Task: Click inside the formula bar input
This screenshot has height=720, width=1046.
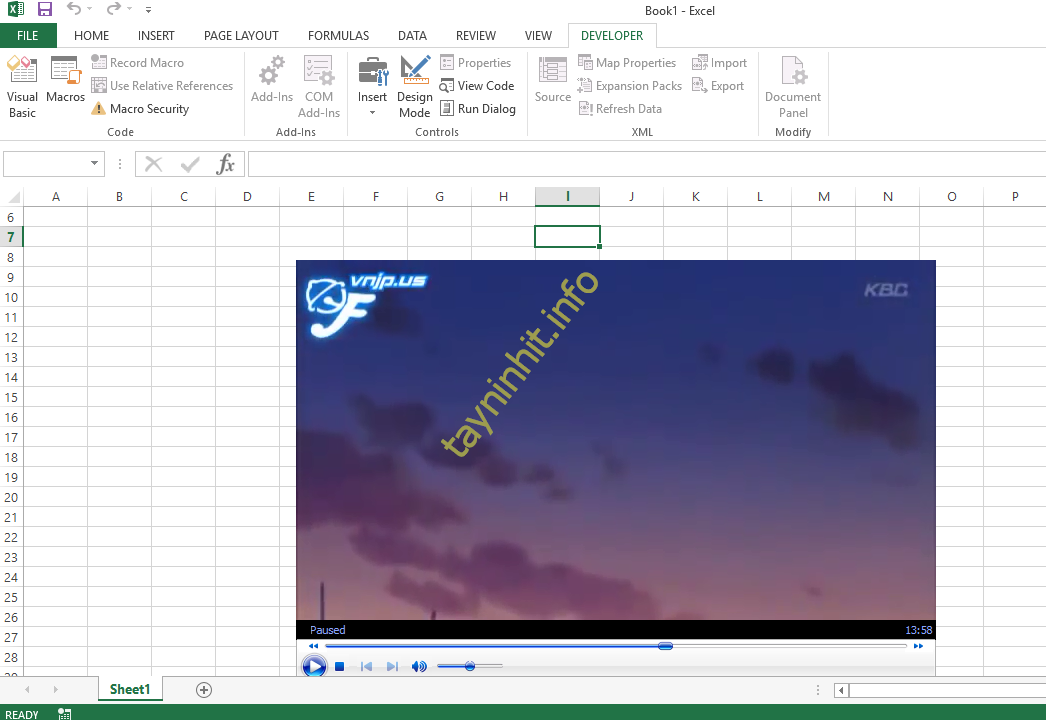Action: [640, 164]
